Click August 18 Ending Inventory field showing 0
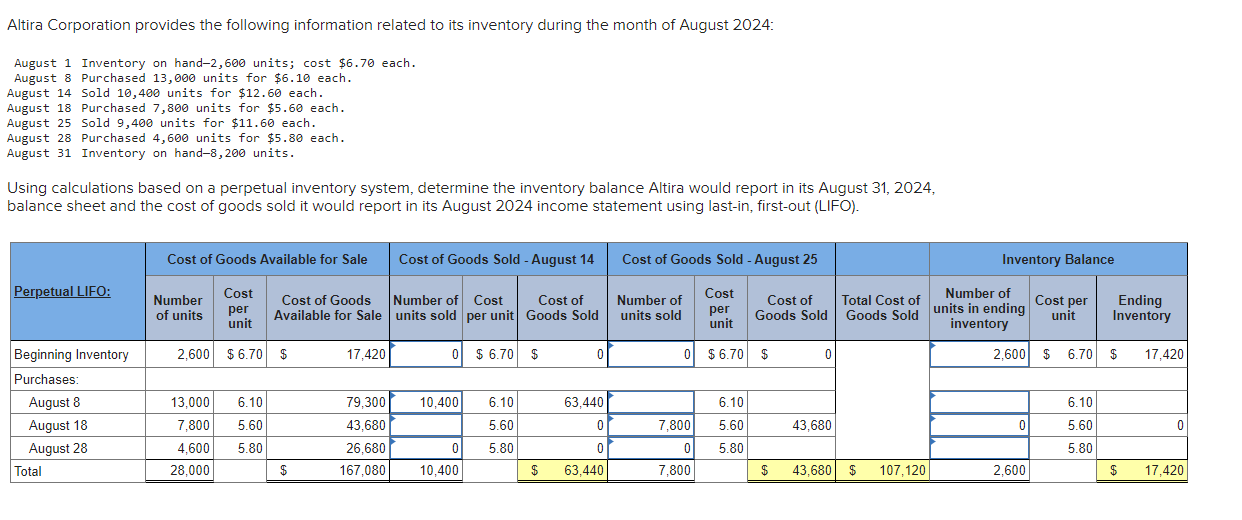The image size is (1242, 520). [x=1141, y=425]
